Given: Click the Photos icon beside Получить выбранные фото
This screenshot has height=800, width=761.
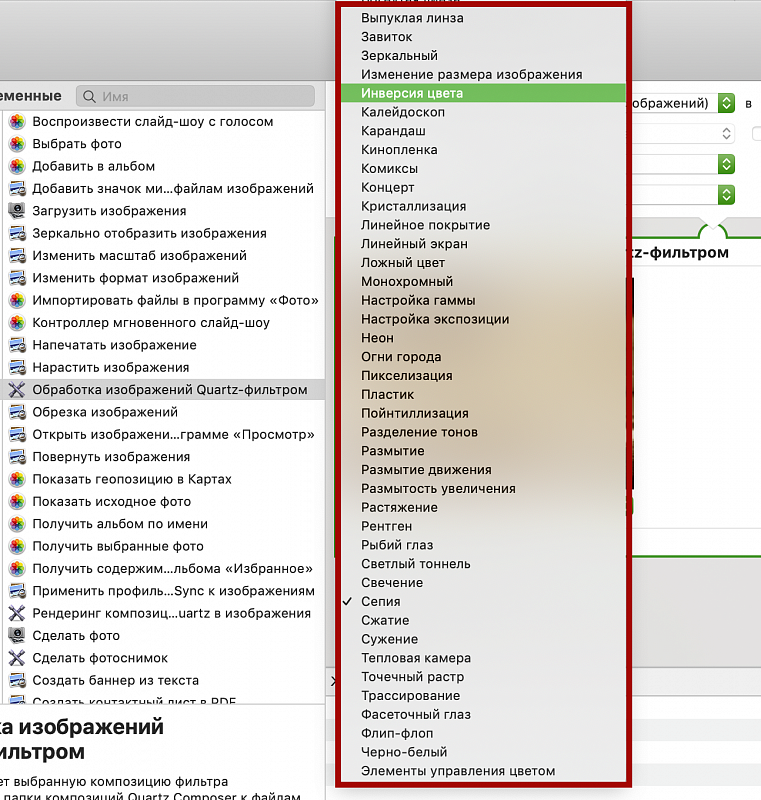Looking at the screenshot, I should click(17, 546).
